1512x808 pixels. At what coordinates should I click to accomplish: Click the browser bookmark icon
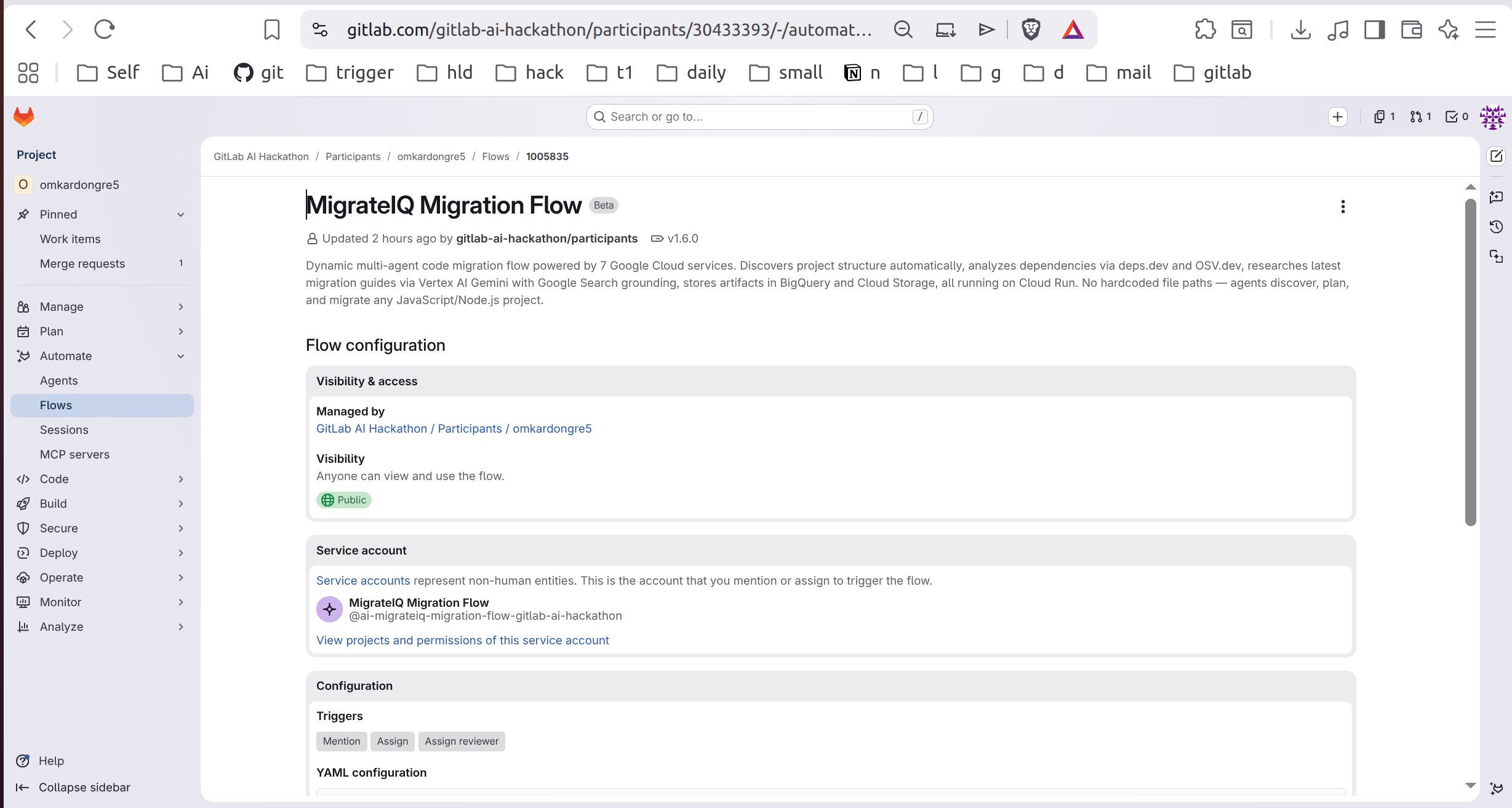tap(271, 30)
